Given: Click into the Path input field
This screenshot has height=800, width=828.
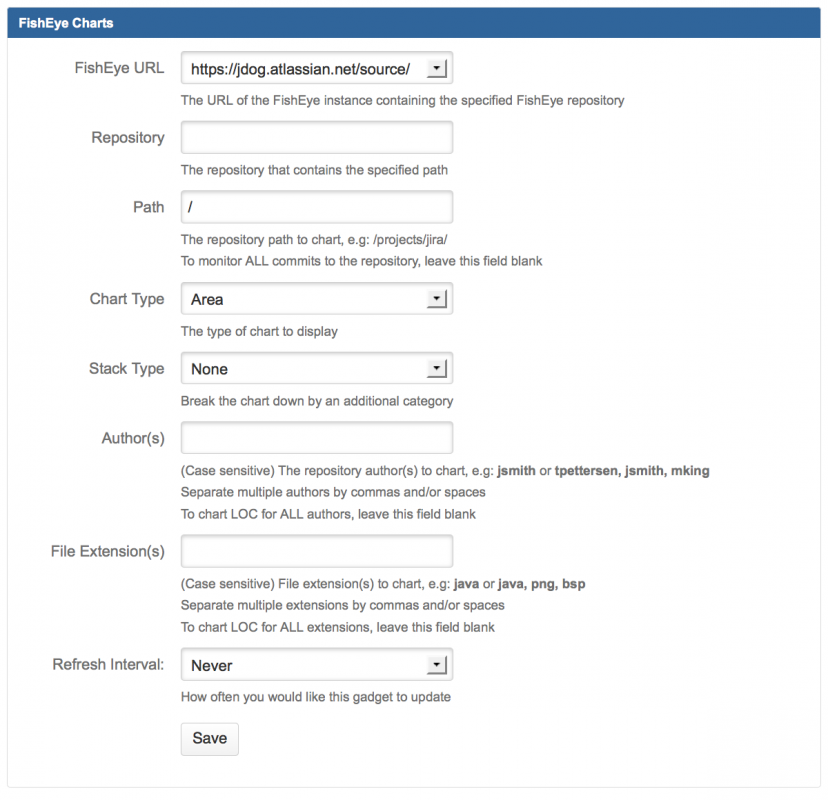Looking at the screenshot, I should [x=316, y=207].
